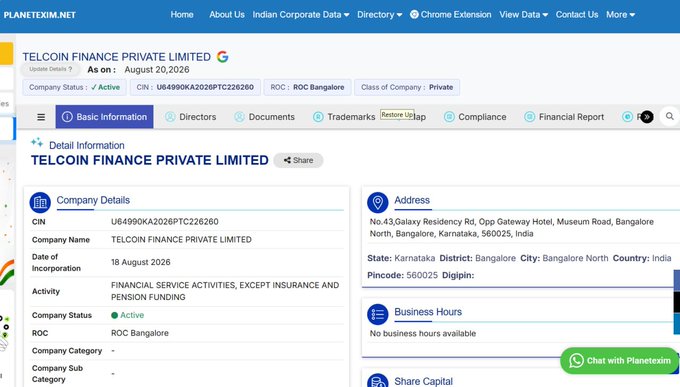
Task: Click the info icon on Basic Information tab
Action: coord(67,117)
